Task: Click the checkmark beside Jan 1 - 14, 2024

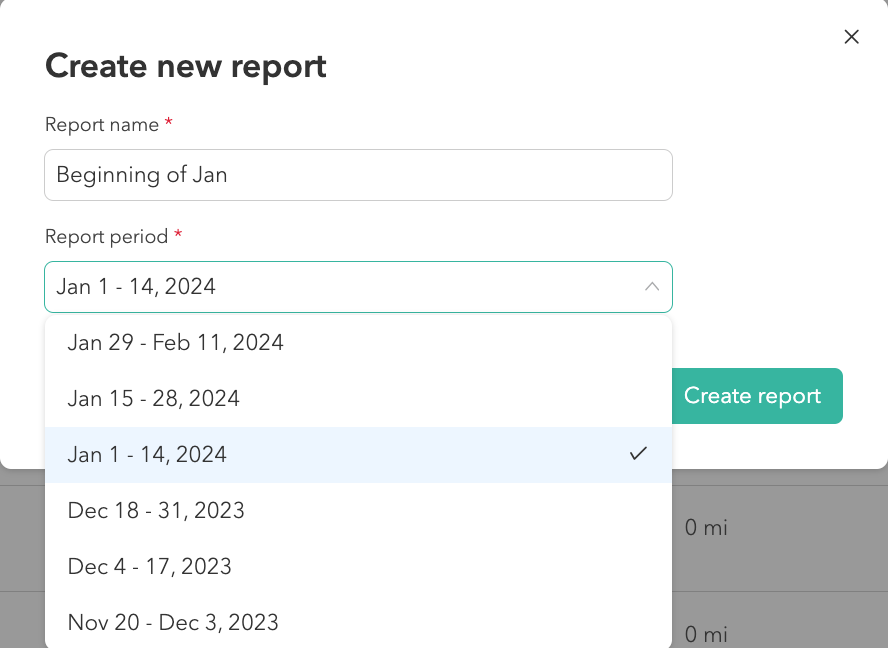Action: pos(638,454)
